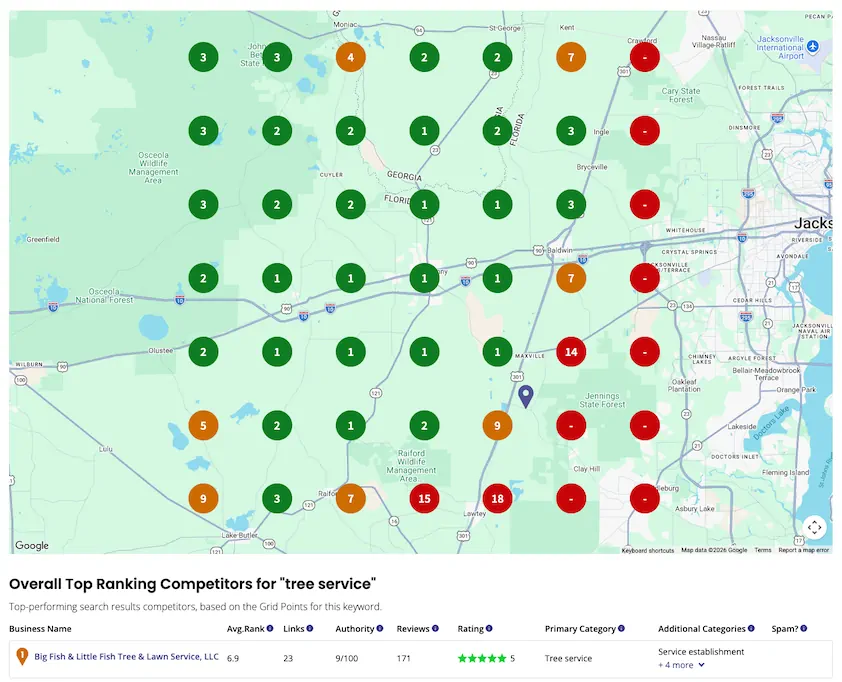Screen dimensions: 842x682
Task: Click the Authority value 9/100
Action: point(346,658)
